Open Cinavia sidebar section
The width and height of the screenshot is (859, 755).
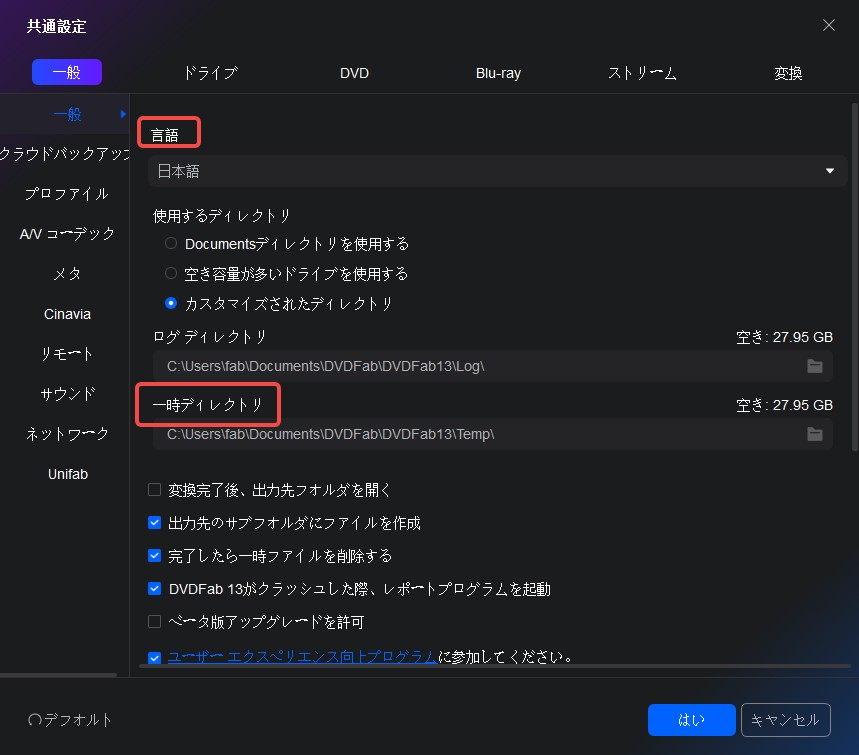67,314
